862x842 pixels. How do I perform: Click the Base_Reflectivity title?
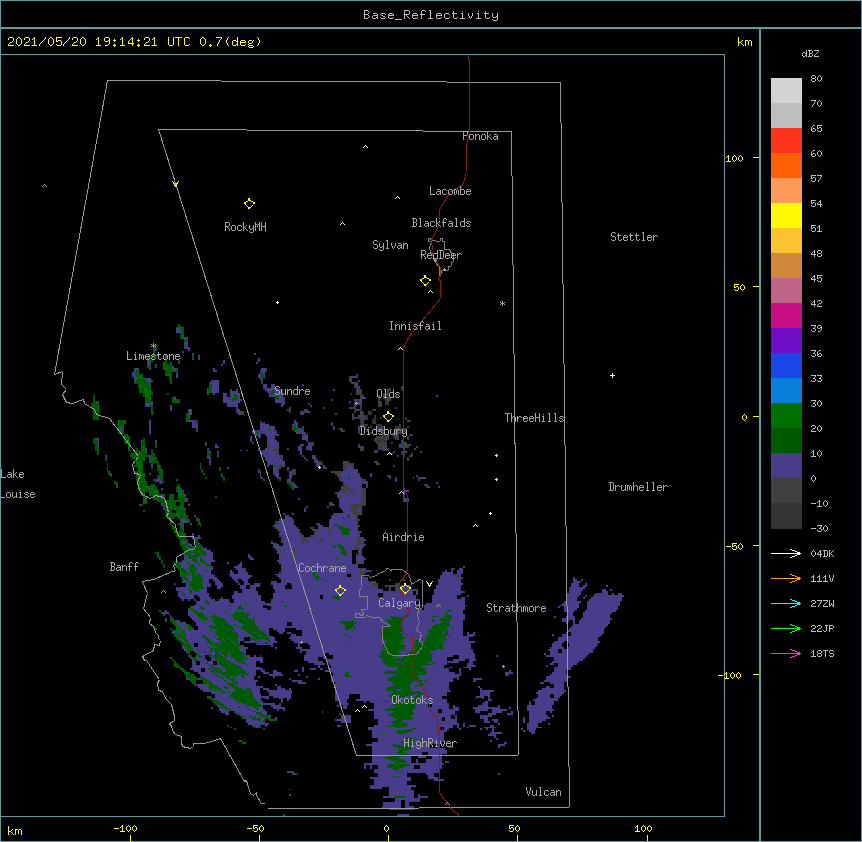(x=431, y=15)
